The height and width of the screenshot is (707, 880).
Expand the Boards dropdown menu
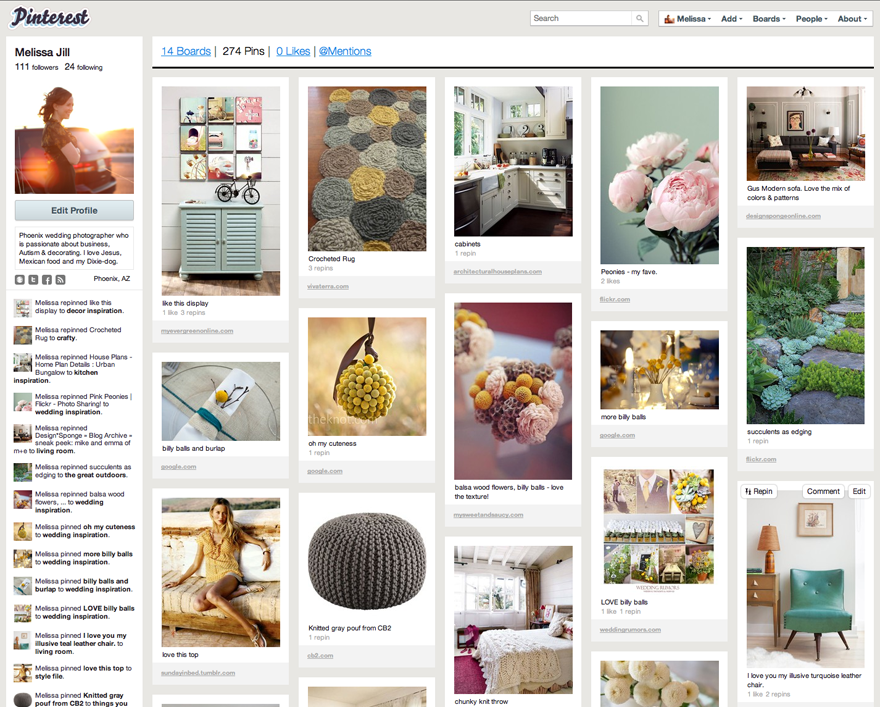tap(768, 18)
